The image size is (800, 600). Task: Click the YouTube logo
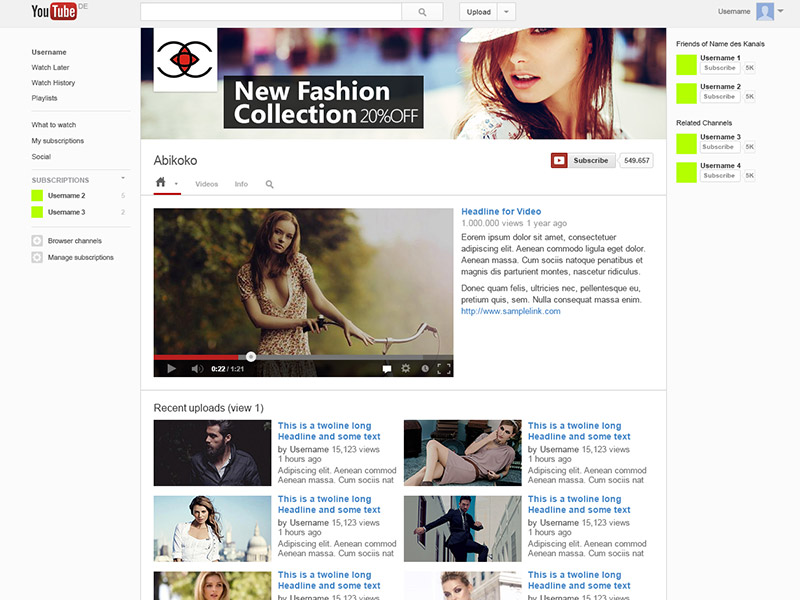point(54,11)
